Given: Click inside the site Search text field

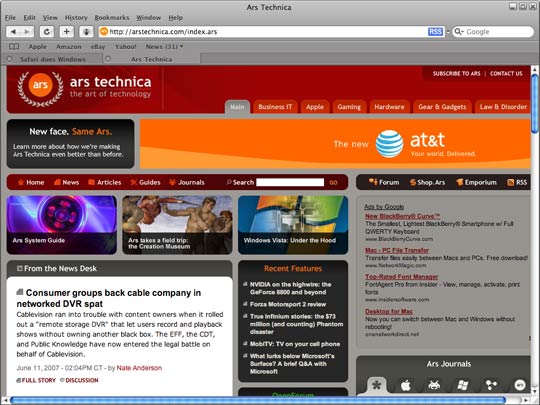Looking at the screenshot, I should pos(290,182).
